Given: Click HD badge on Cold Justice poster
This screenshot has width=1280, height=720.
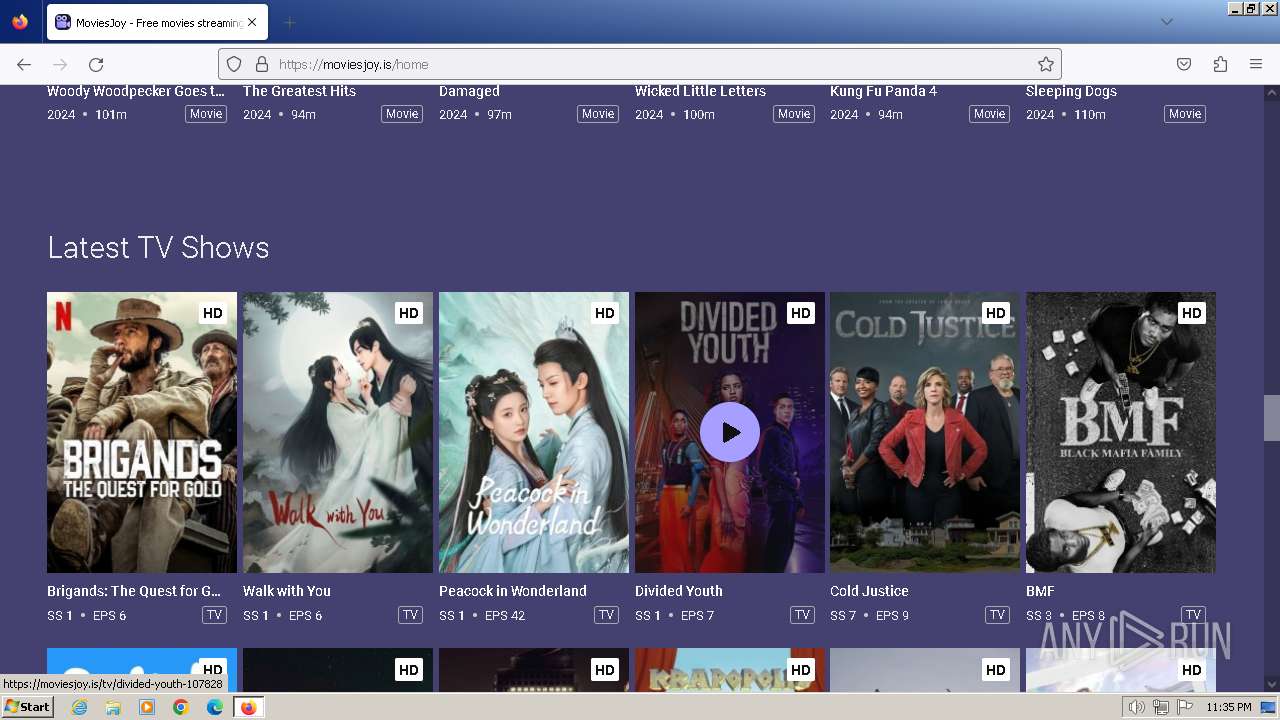Looking at the screenshot, I should tap(996, 313).
